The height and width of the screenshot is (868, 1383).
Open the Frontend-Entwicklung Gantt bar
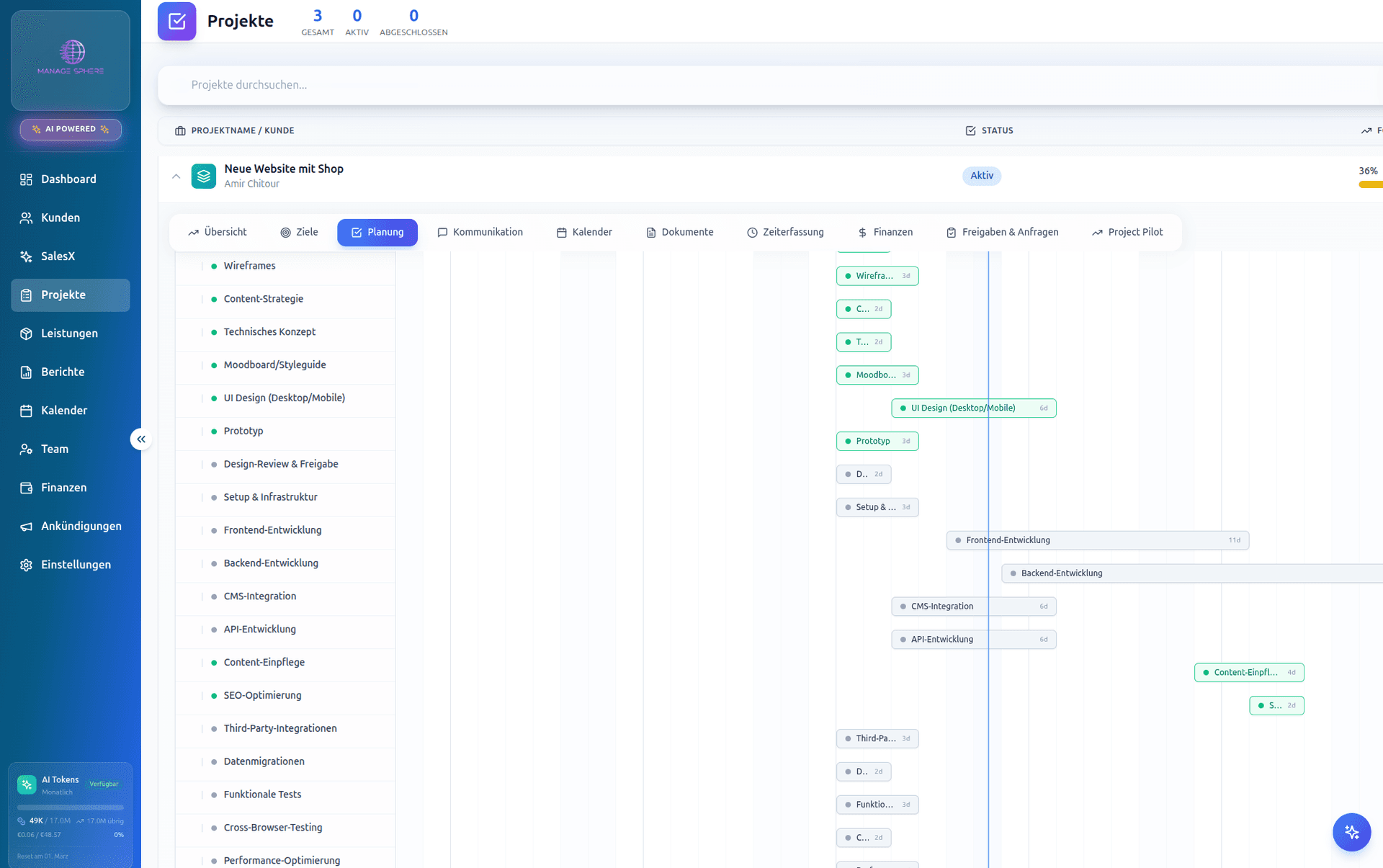pyautogui.click(x=1097, y=540)
